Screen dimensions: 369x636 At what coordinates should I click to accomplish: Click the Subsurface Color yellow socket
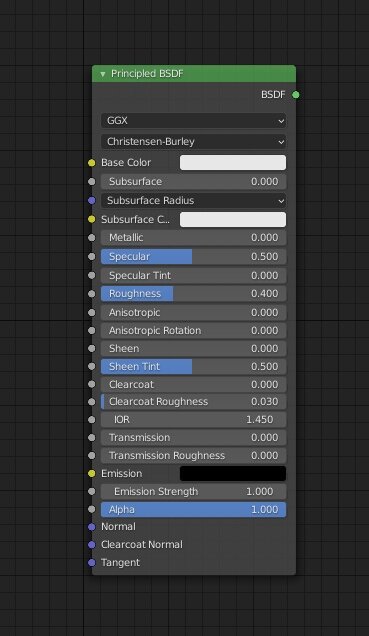[92, 219]
